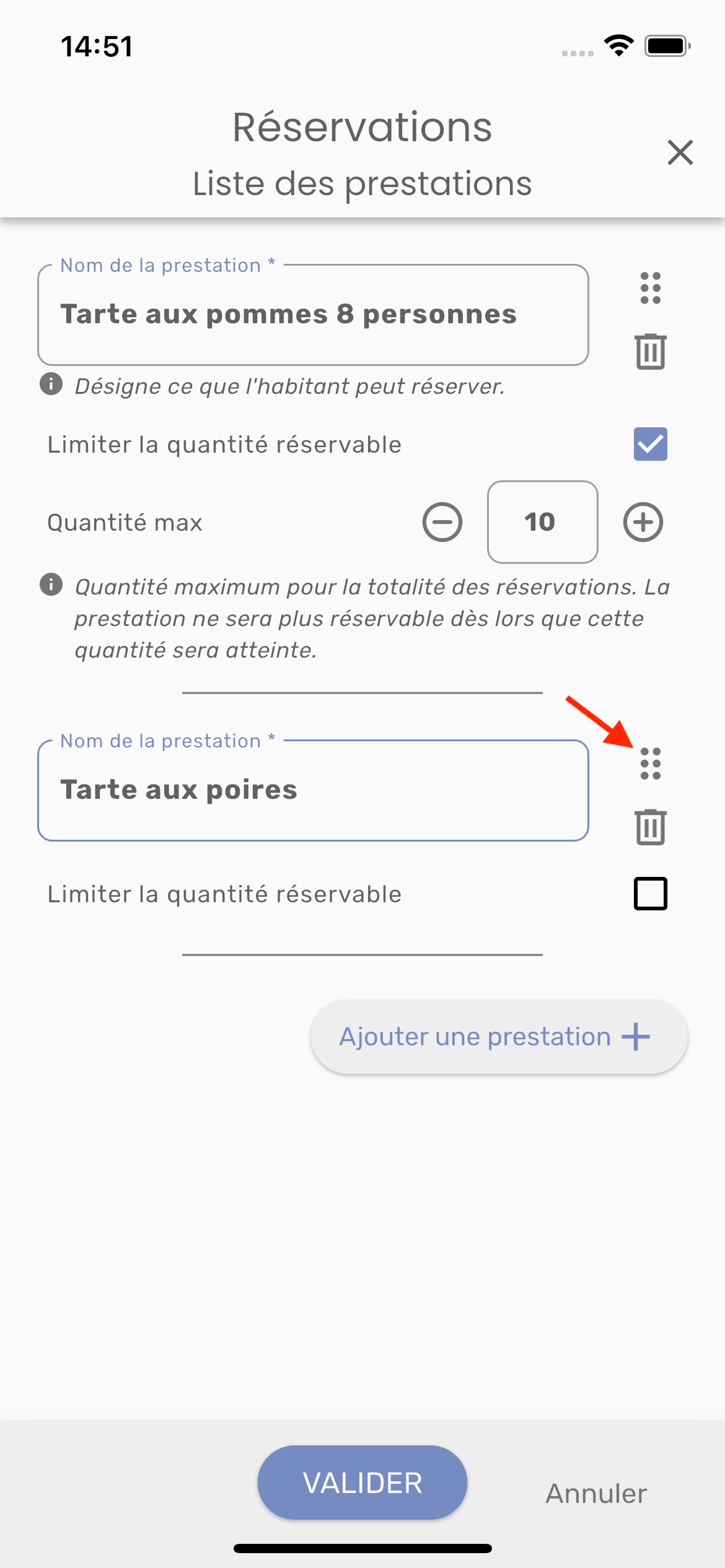Tap Annuler to cancel
Viewport: 725px width, 1568px height.
click(596, 1493)
